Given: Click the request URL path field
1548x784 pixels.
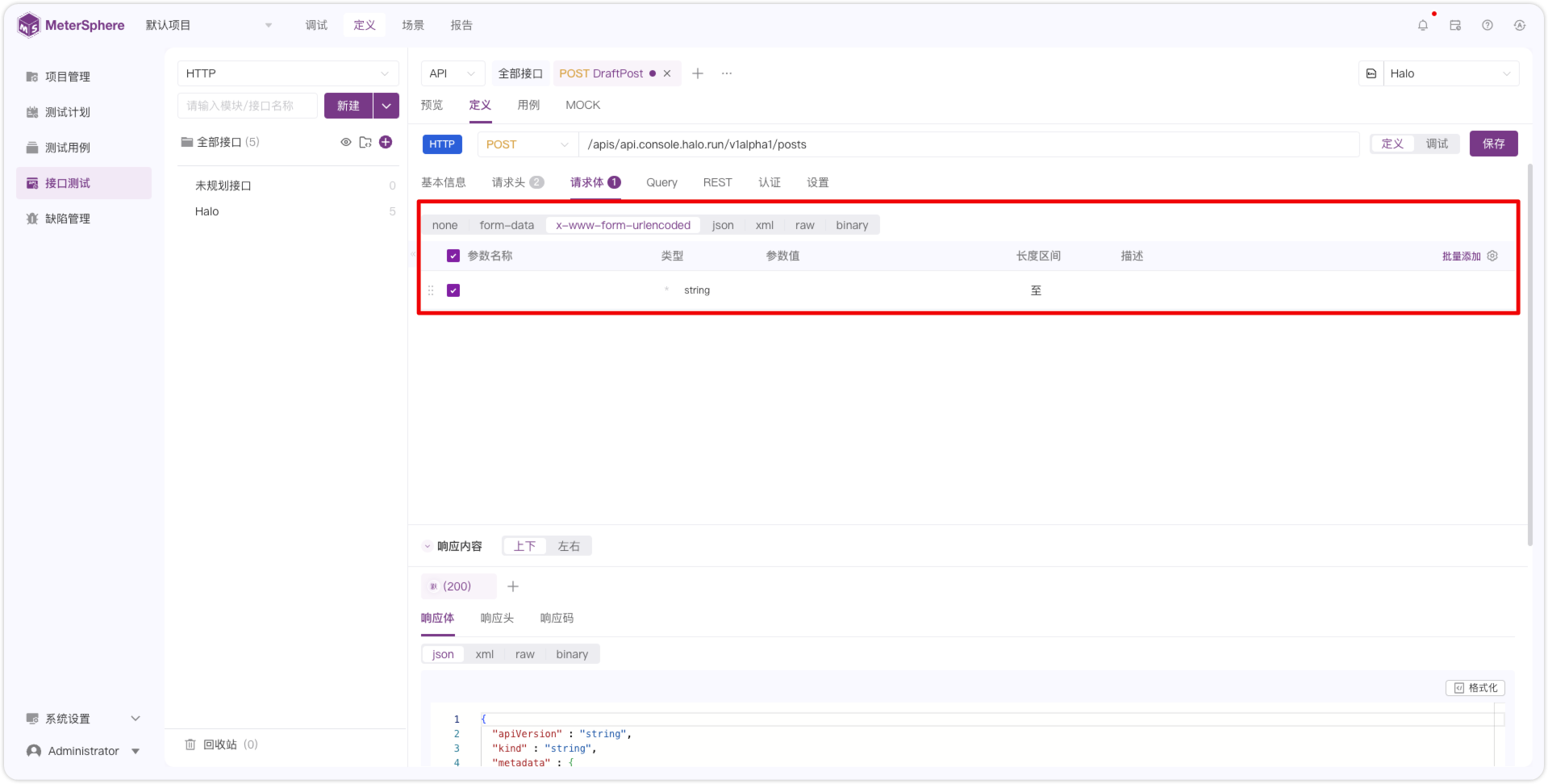Looking at the screenshot, I should pos(969,144).
